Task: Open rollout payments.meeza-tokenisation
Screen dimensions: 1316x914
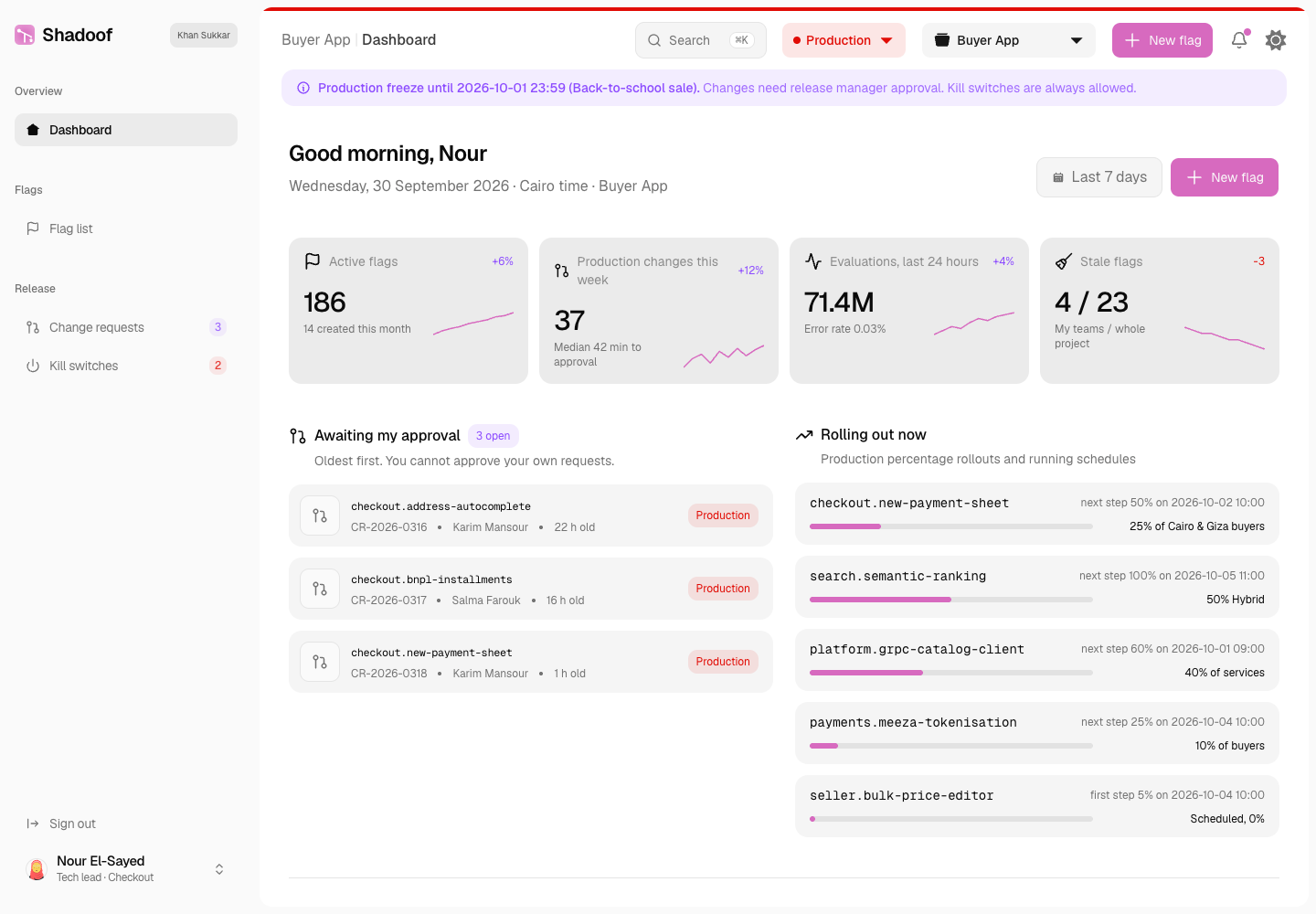Action: 1037,733
